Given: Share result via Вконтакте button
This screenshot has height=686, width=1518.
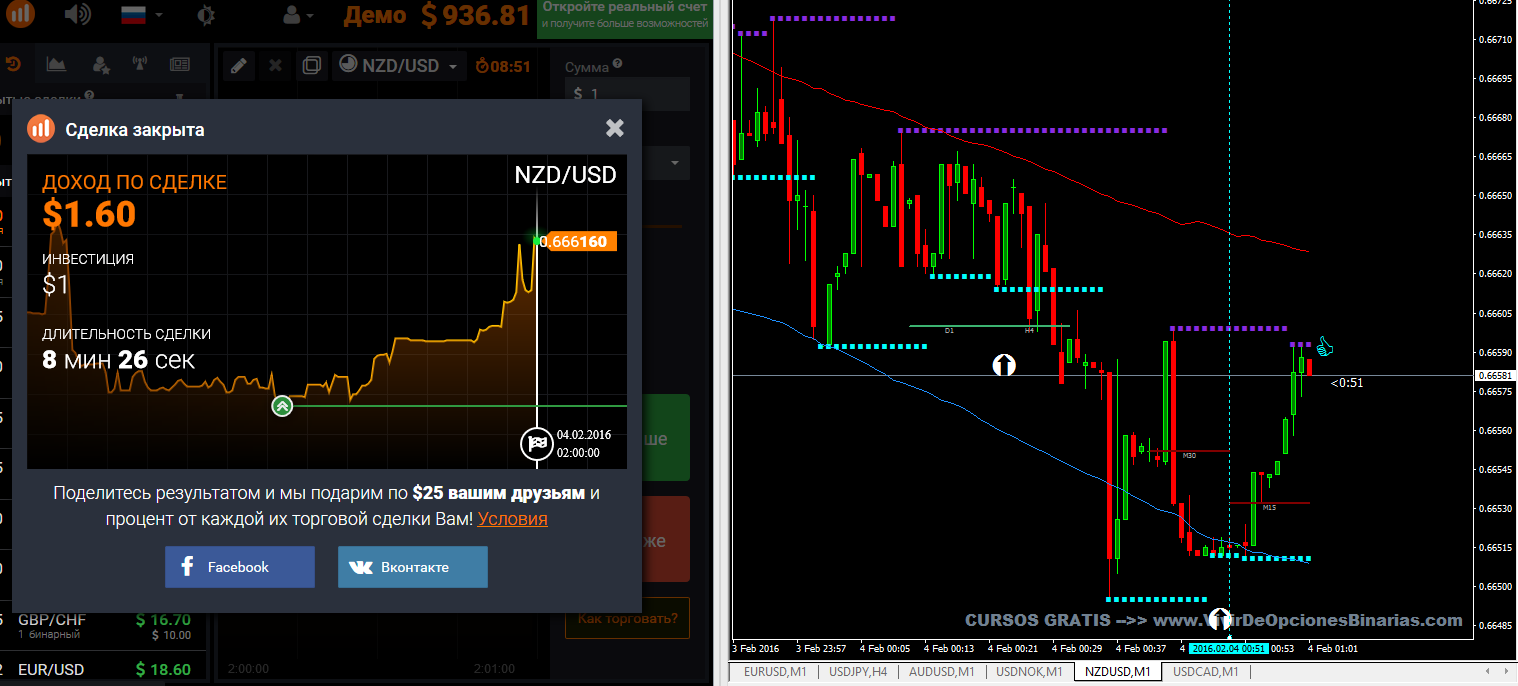Looking at the screenshot, I should tap(413, 567).
